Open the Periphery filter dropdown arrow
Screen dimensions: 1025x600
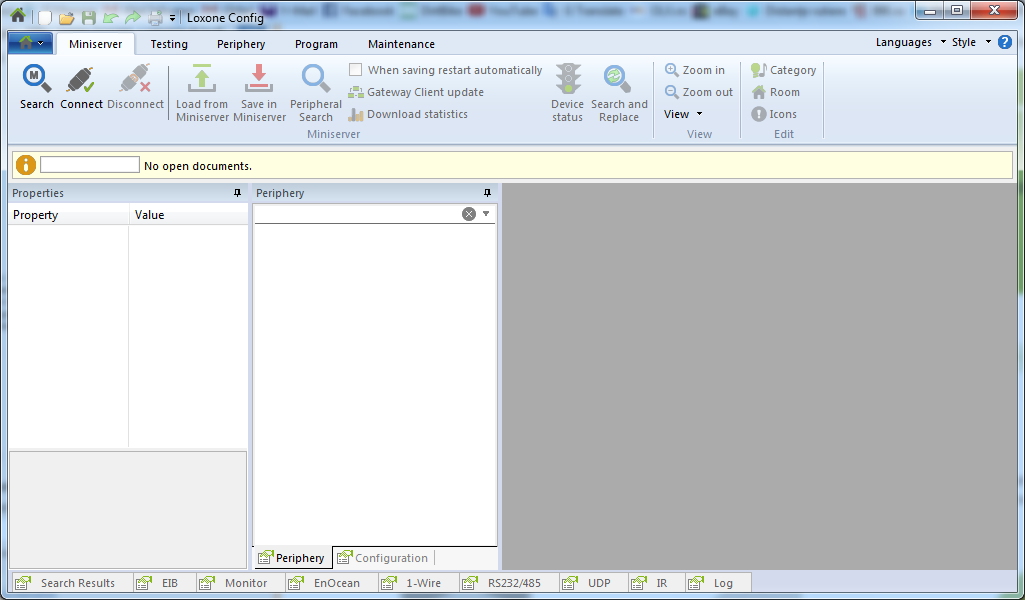point(486,213)
